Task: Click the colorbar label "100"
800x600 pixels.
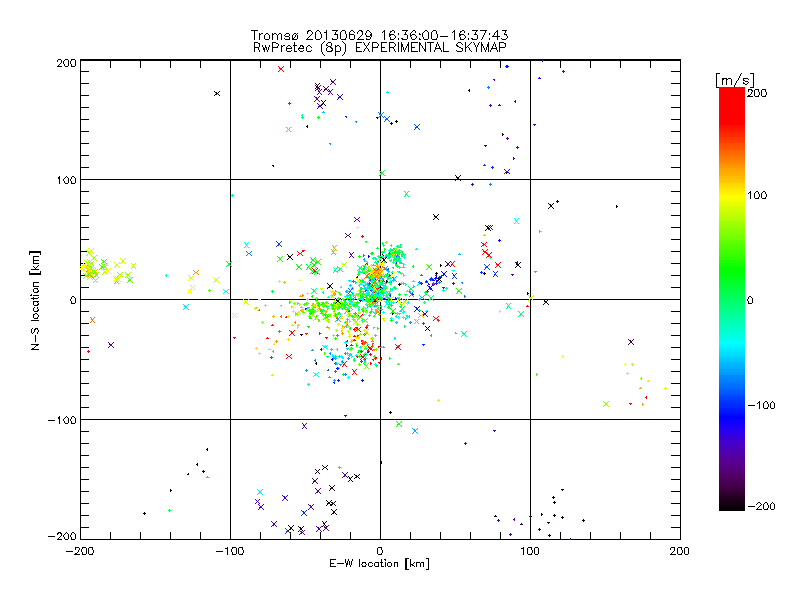Action: point(757,195)
